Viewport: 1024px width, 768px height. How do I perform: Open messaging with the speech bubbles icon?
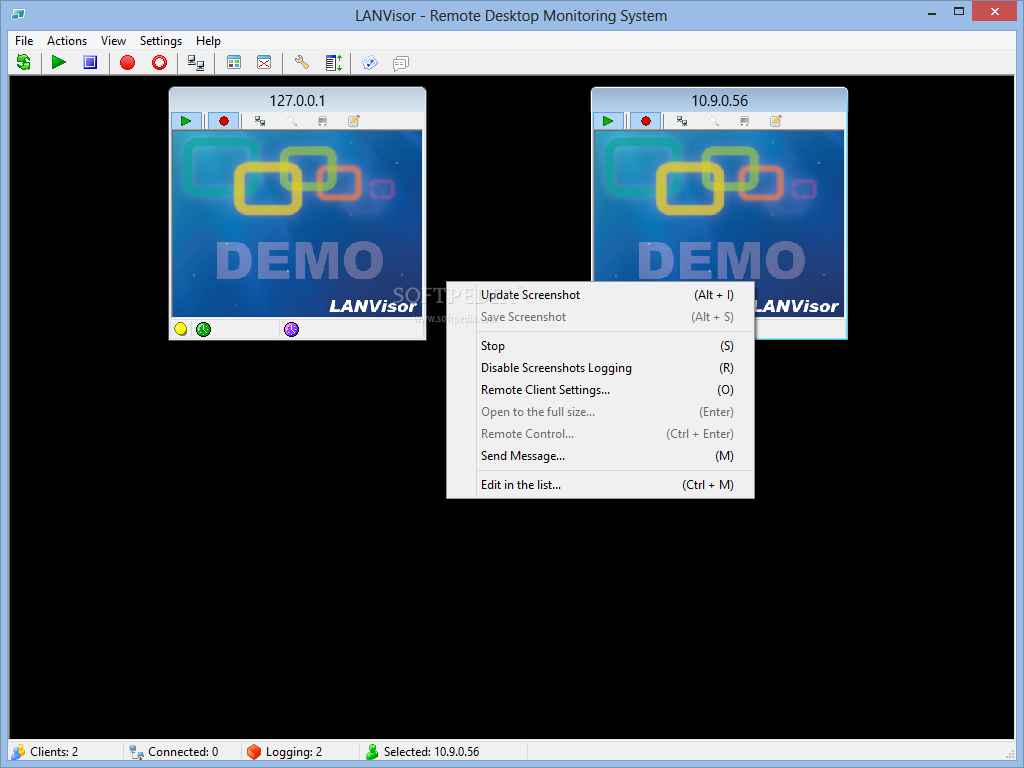400,63
